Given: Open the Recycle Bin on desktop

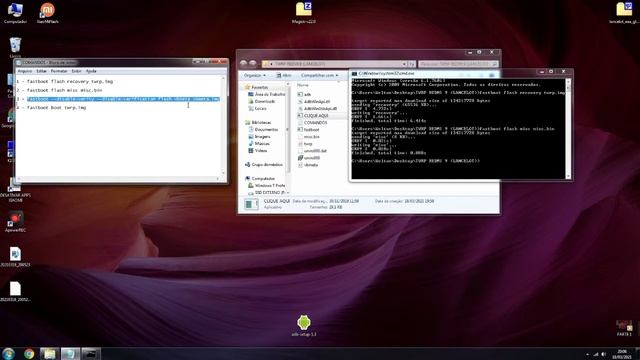Looking at the screenshot, I should [15, 47].
